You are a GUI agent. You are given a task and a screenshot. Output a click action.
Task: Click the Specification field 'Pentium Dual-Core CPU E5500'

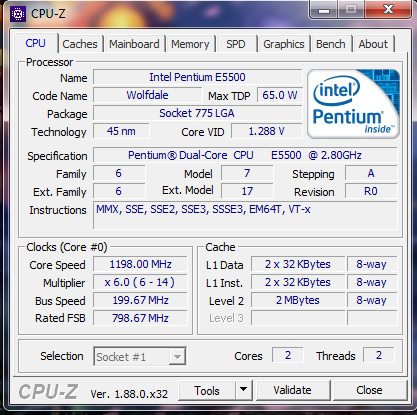tap(245, 155)
